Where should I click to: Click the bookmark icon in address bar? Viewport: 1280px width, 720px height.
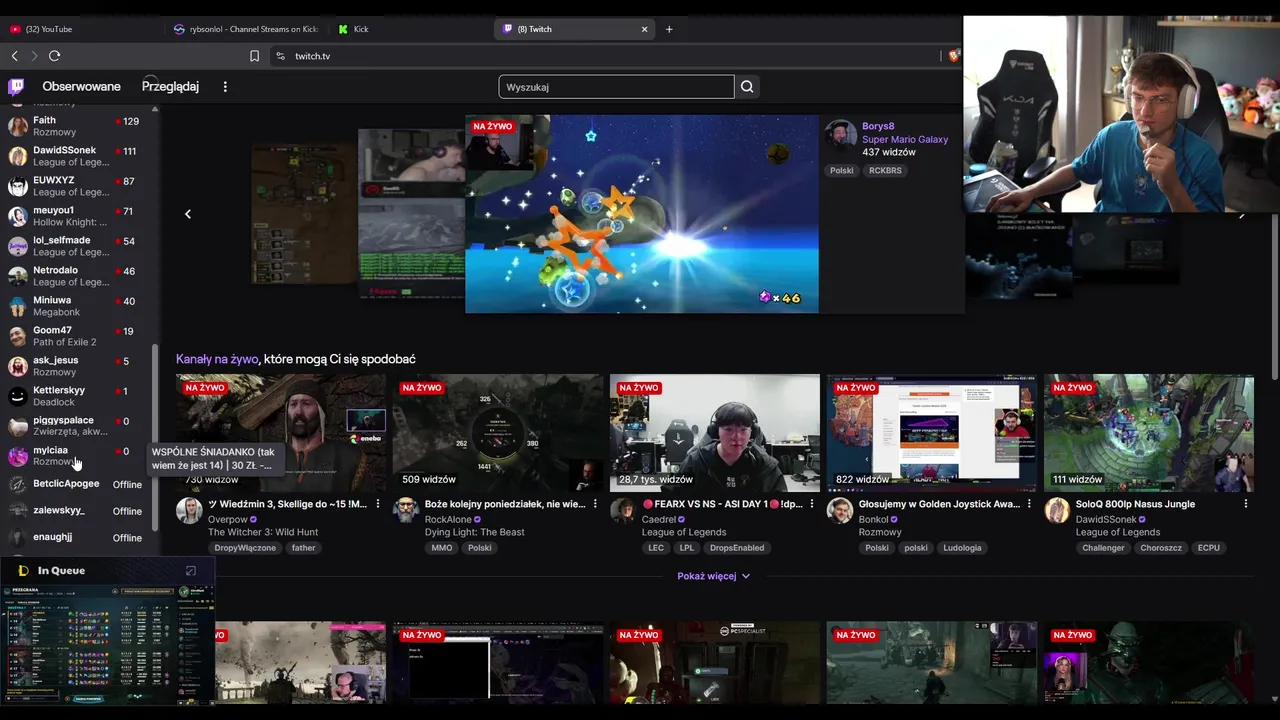pos(254,56)
